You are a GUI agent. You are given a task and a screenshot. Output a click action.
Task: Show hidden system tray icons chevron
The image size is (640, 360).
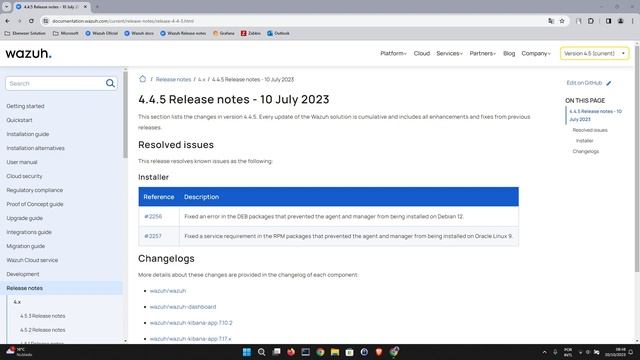pos(544,352)
